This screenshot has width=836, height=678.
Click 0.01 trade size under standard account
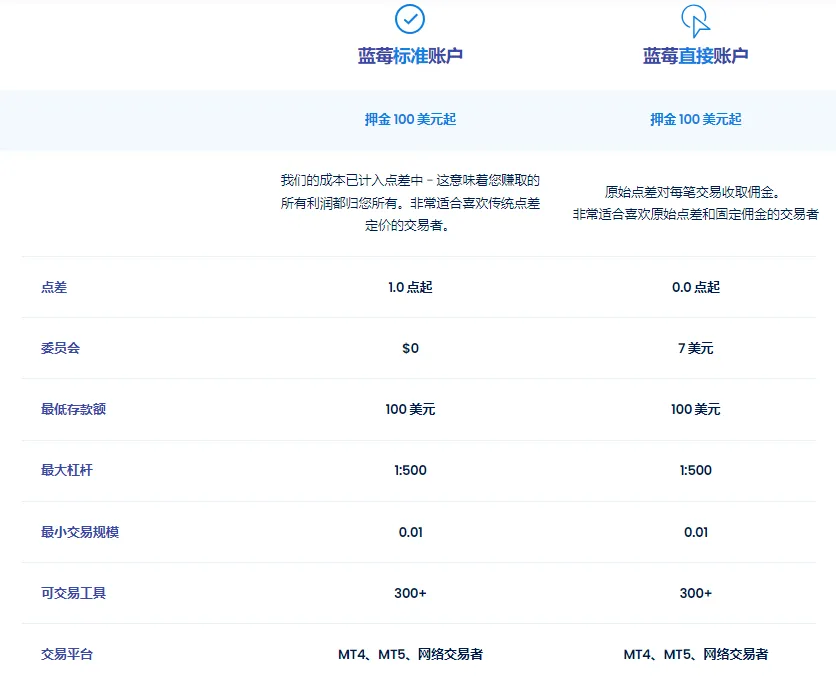point(411,532)
